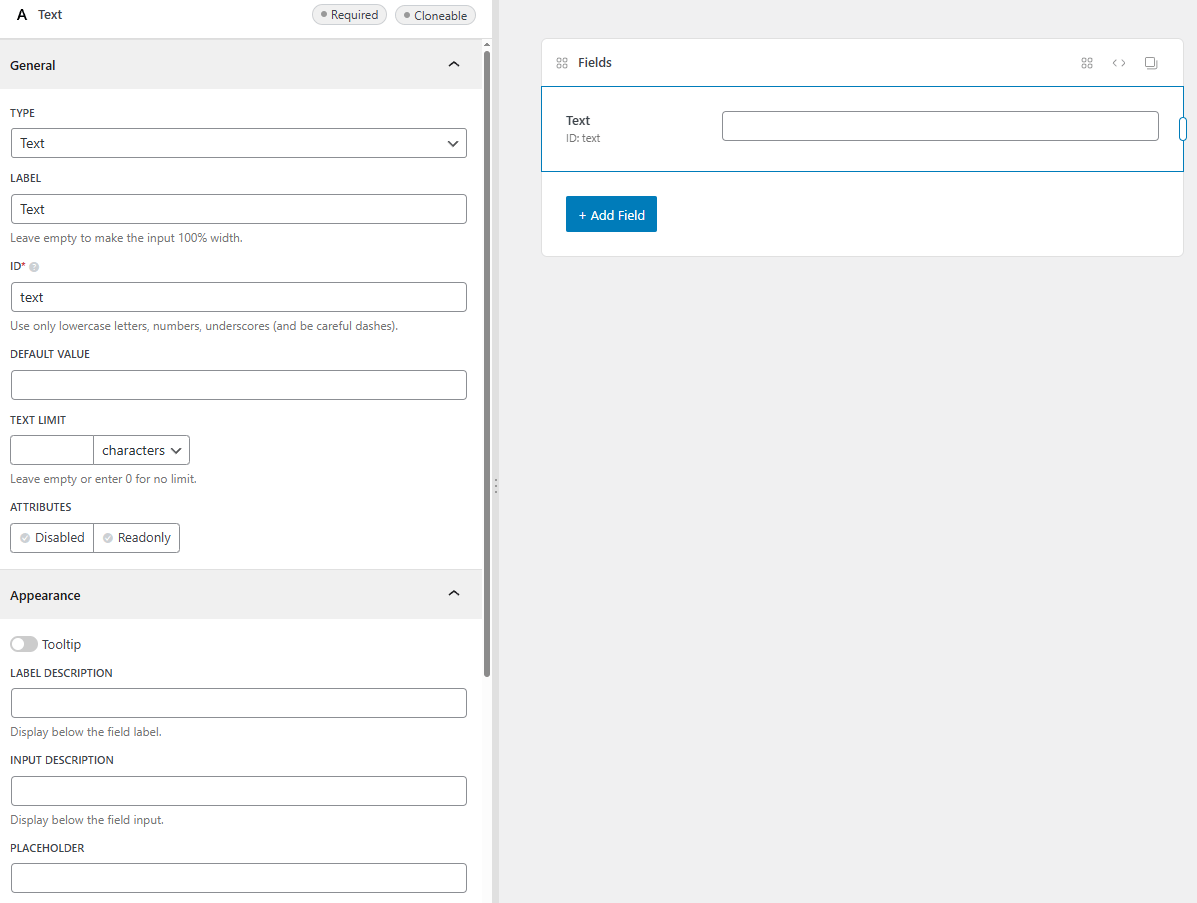
Task: Toggle the Disabled attribute
Action: (x=52, y=538)
